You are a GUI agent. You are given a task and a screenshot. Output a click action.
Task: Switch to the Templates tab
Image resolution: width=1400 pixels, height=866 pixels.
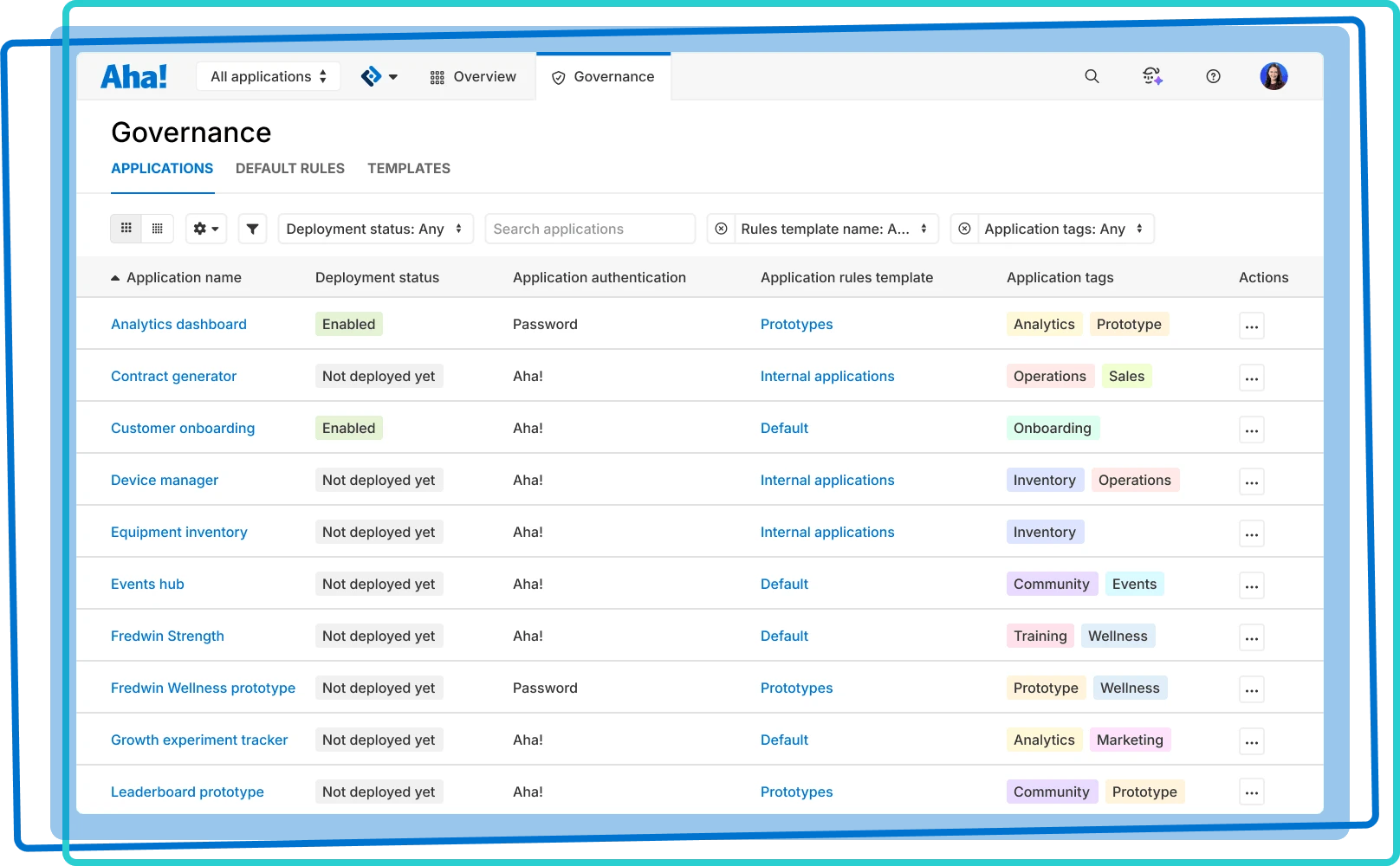pyautogui.click(x=409, y=168)
